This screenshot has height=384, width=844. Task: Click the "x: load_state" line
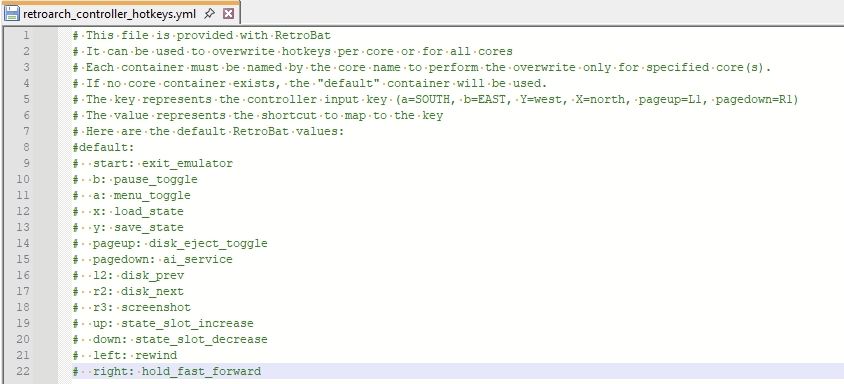(x=128, y=211)
